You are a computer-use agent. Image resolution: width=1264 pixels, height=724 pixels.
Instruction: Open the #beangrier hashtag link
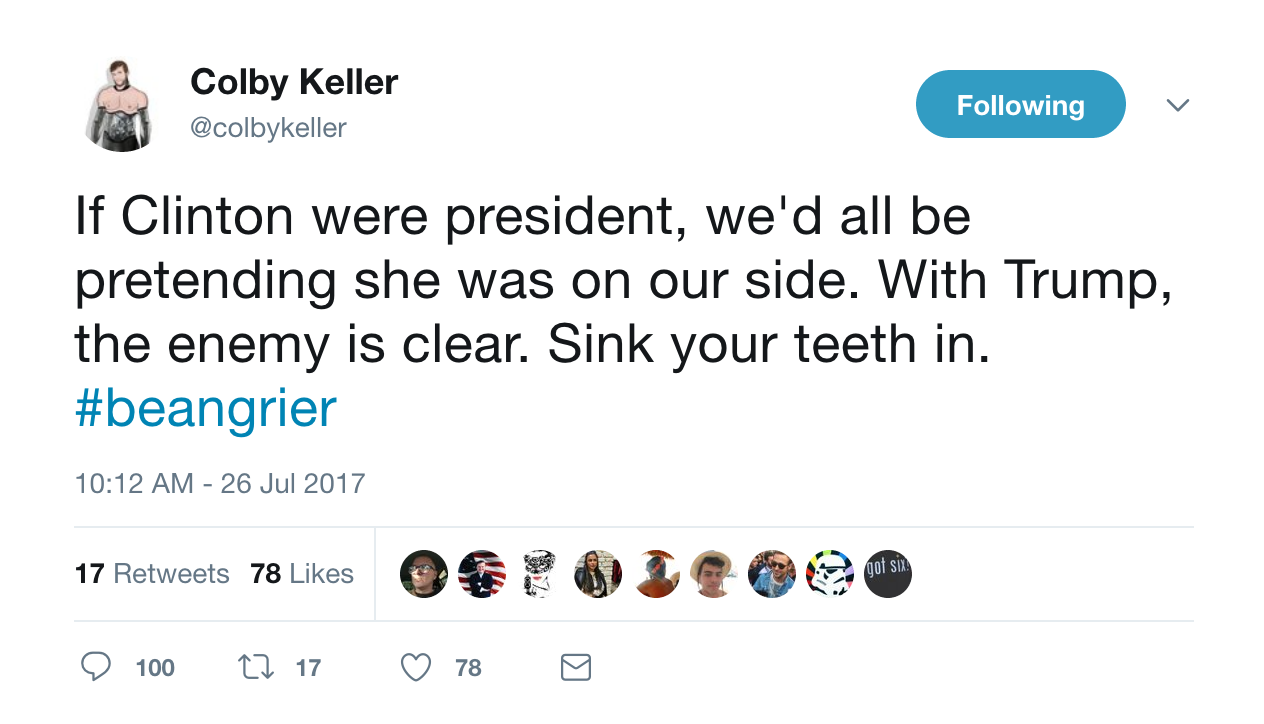(x=206, y=409)
